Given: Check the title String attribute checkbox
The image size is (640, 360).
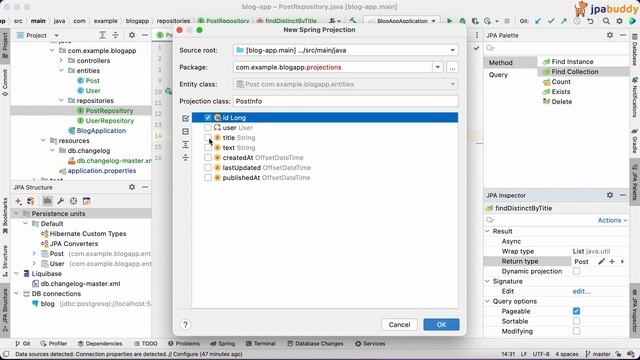Looking at the screenshot, I should tap(208, 138).
